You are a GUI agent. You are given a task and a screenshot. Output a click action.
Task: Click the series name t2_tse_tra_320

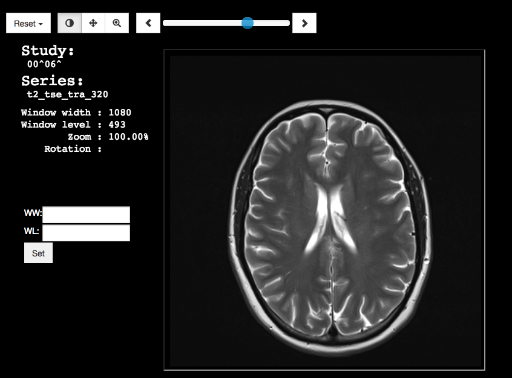click(68, 95)
